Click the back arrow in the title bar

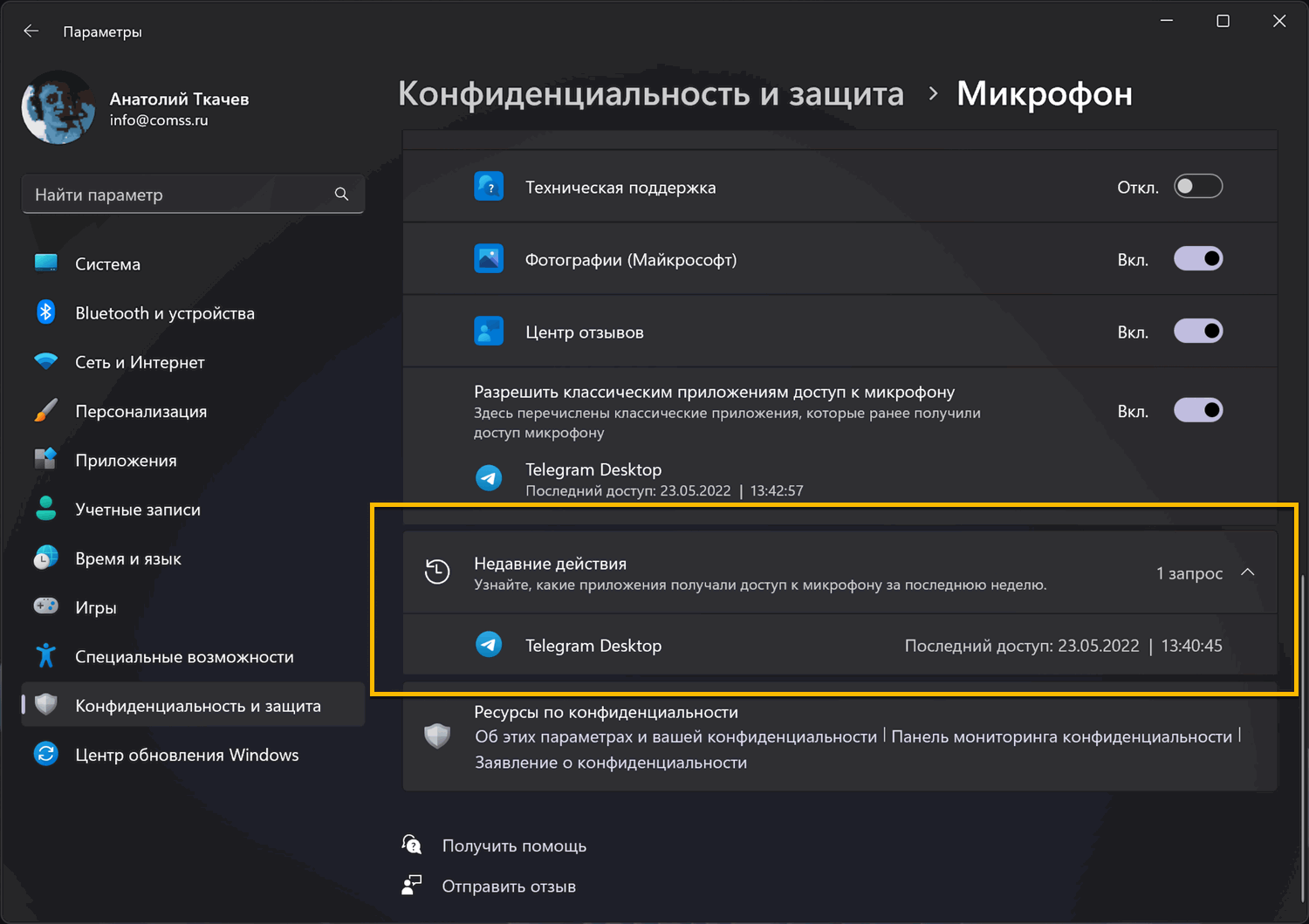coord(31,31)
